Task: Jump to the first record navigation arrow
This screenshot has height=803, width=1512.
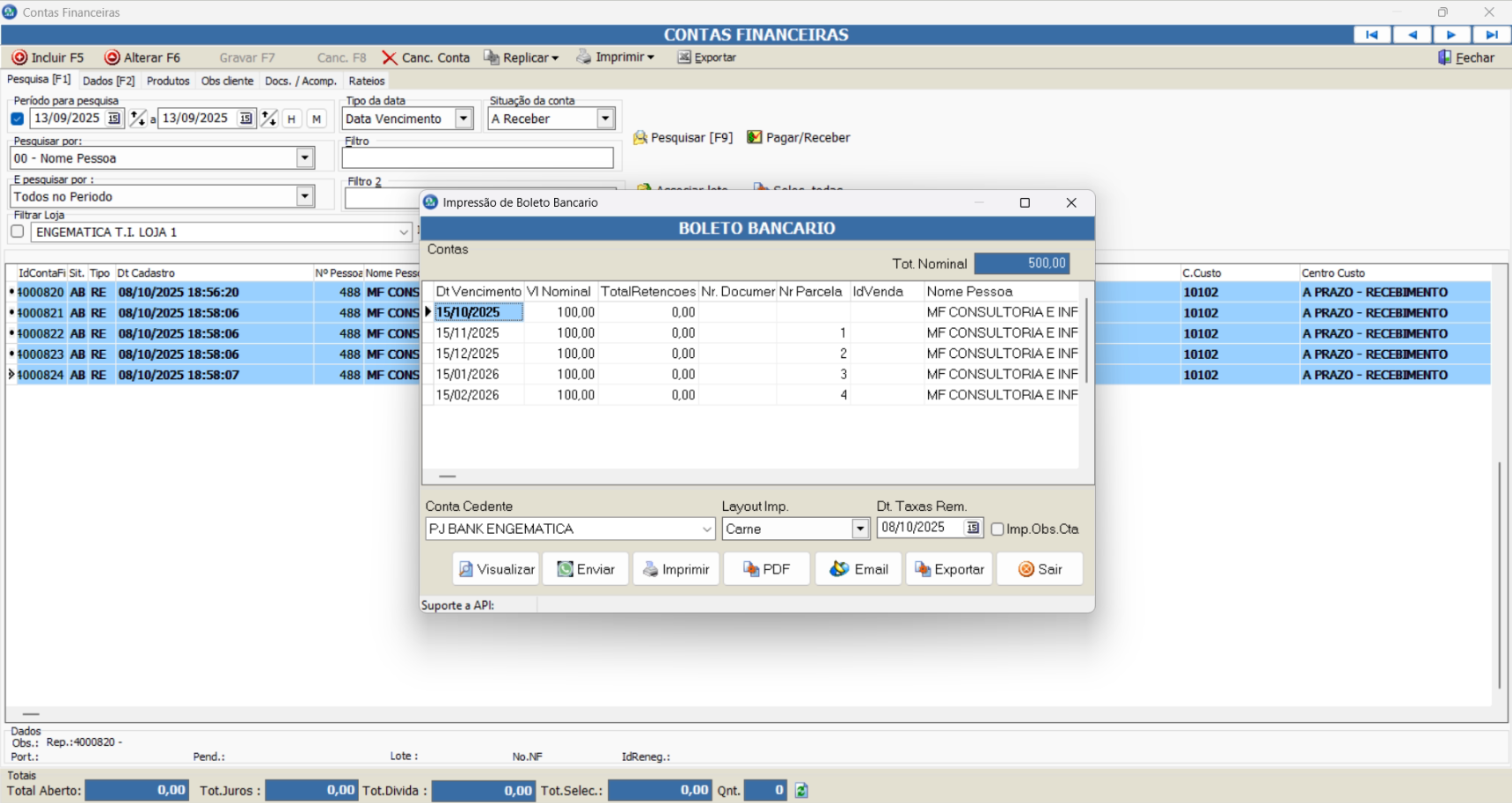Action: click(1372, 34)
